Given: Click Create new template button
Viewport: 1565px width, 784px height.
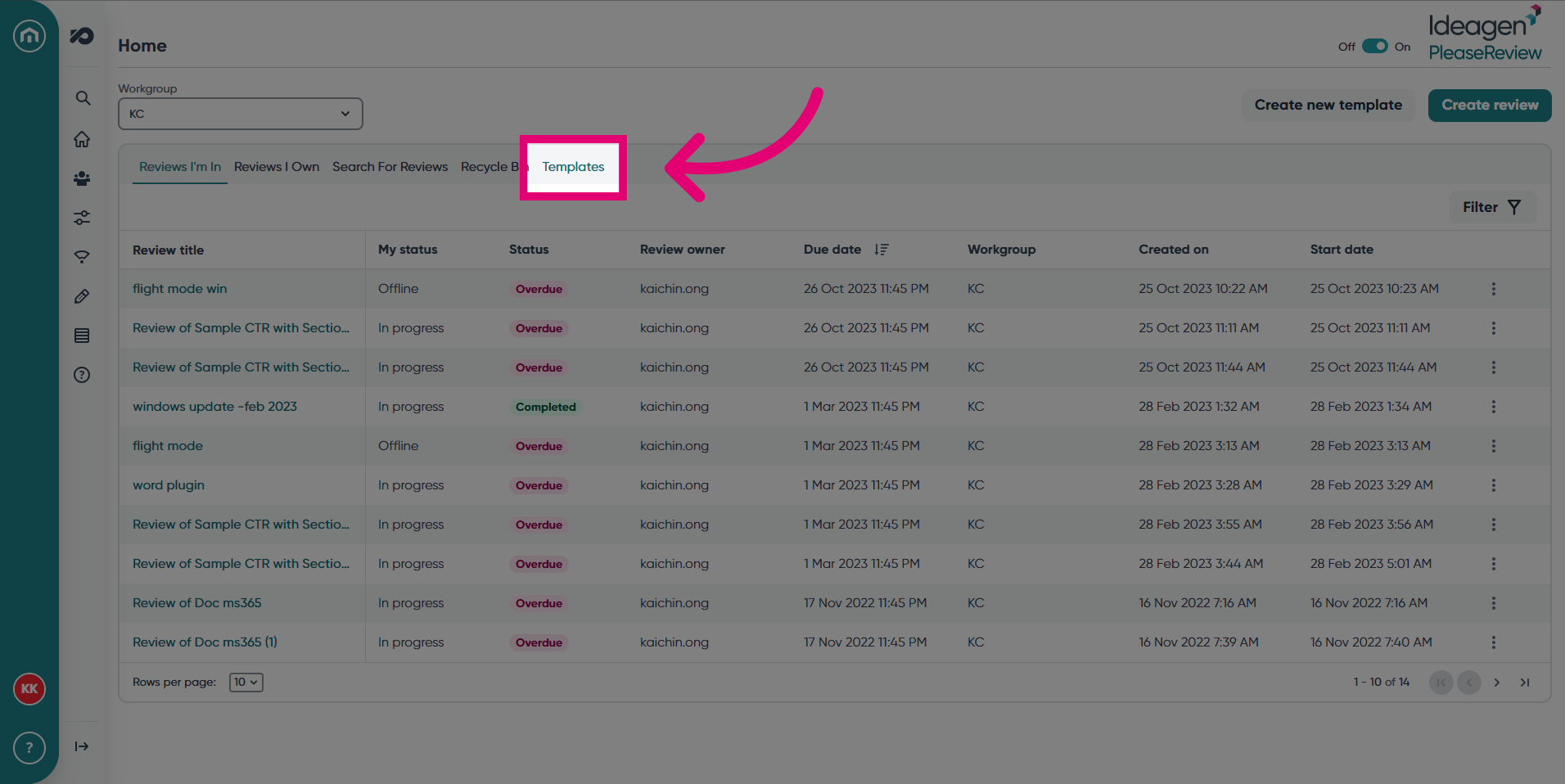Looking at the screenshot, I should [1328, 106].
